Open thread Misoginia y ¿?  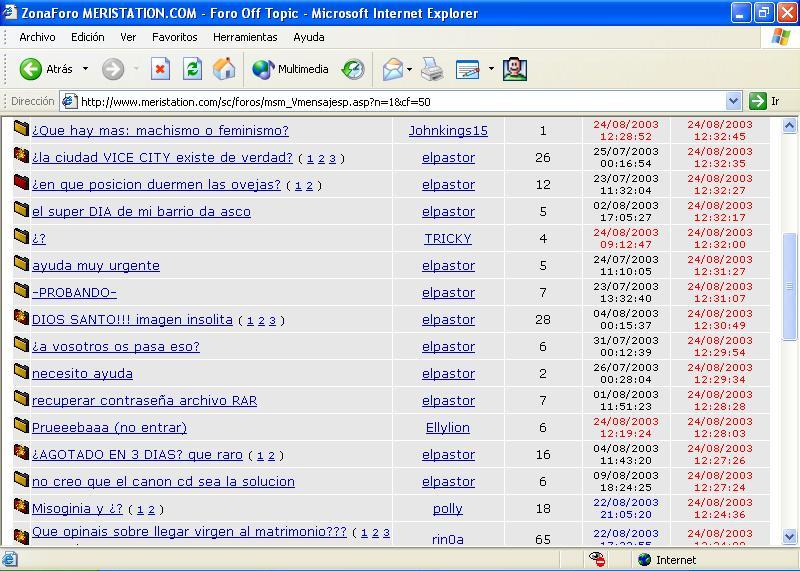(x=77, y=509)
